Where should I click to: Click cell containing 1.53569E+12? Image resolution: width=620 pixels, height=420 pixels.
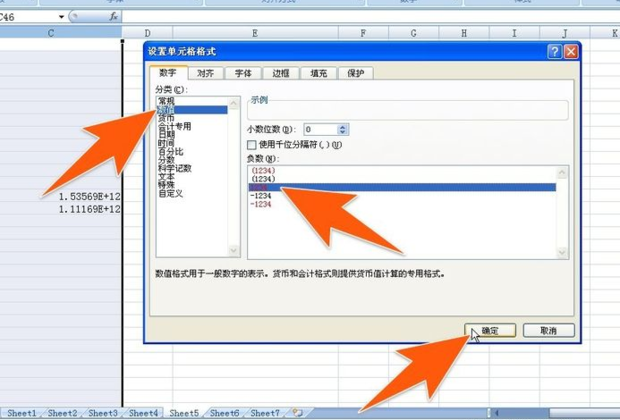[x=61, y=197]
